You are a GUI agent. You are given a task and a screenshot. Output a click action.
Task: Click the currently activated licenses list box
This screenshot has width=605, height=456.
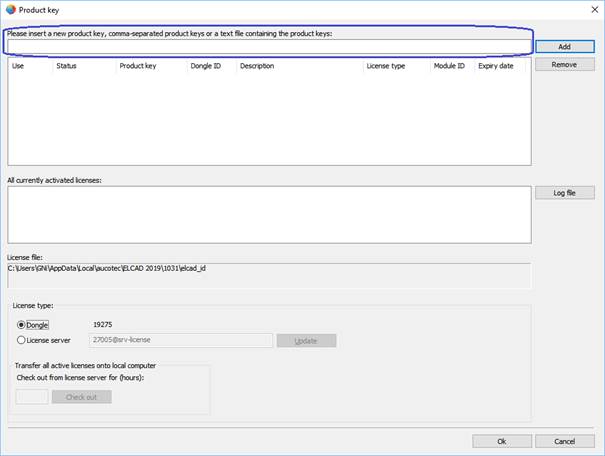[x=268, y=214]
